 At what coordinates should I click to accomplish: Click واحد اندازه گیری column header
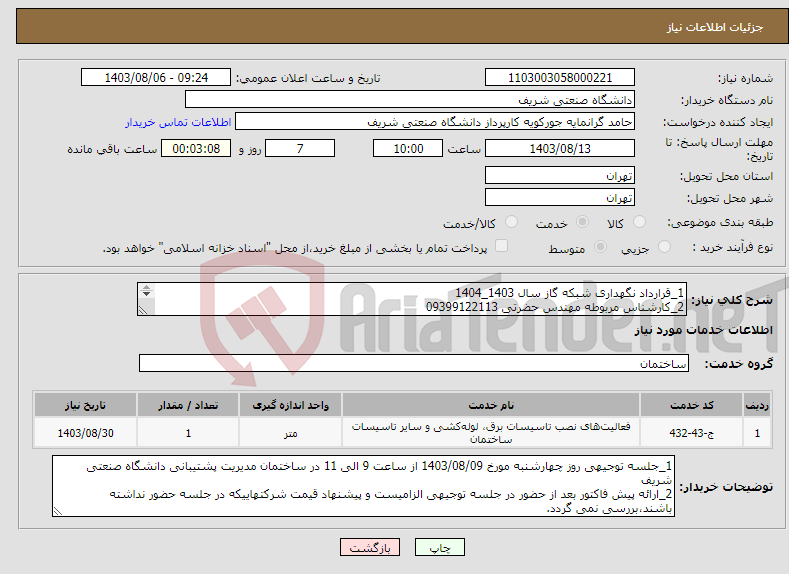click(x=290, y=405)
